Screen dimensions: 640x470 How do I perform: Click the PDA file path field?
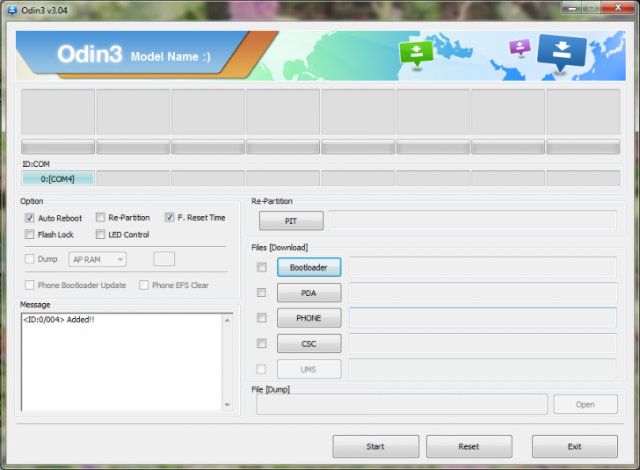483,293
